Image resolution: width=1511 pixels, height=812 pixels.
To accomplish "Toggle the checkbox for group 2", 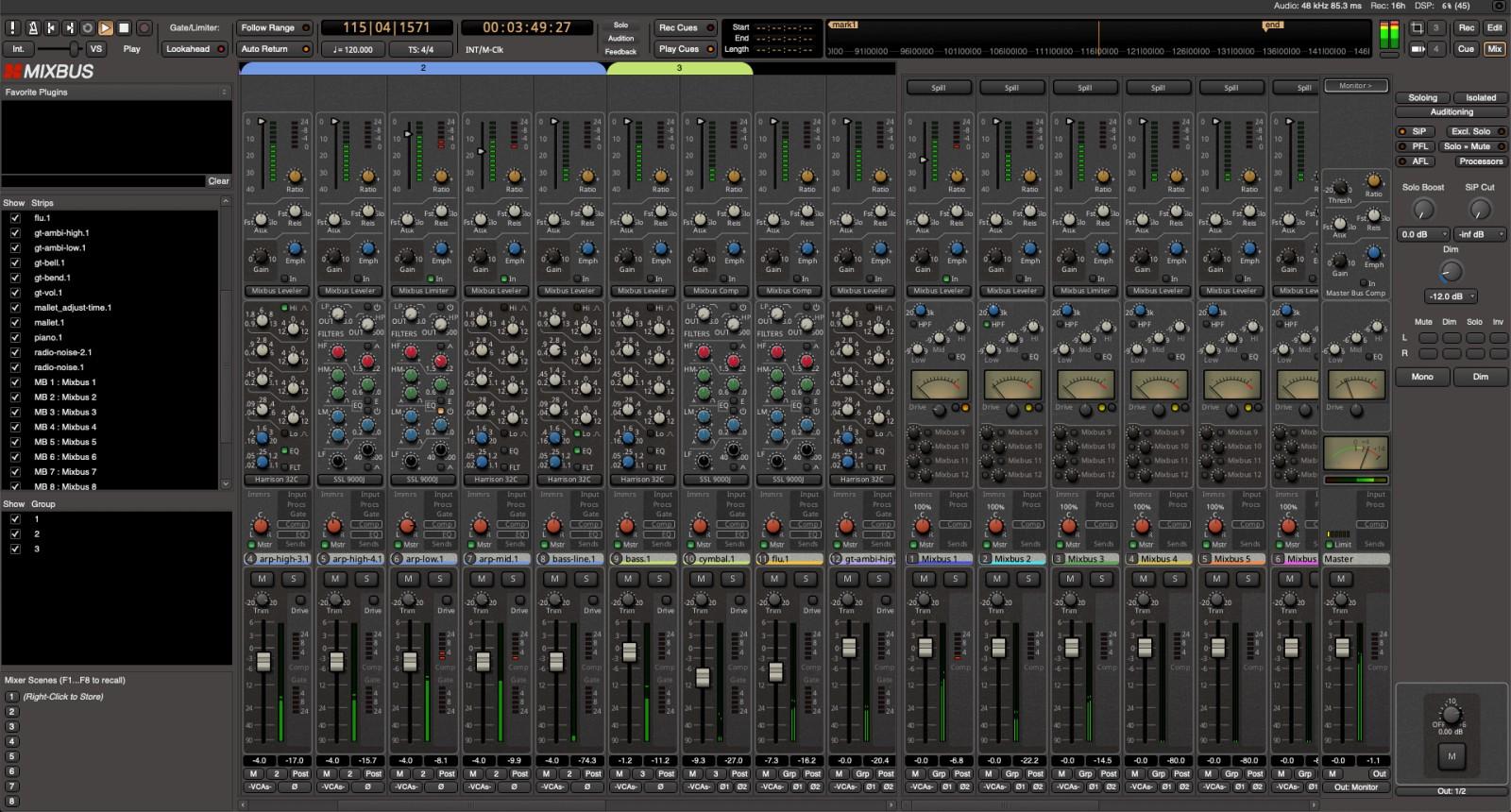I will [x=15, y=533].
